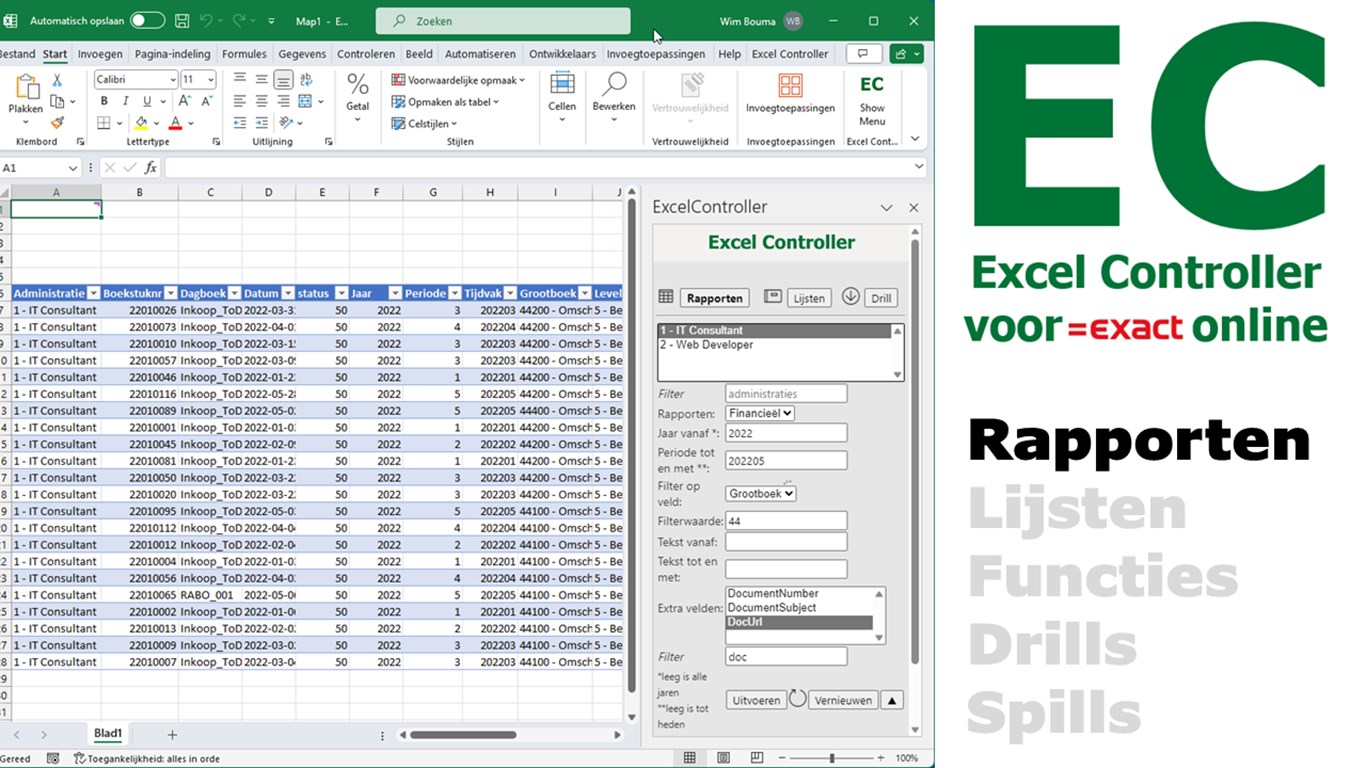Image resolution: width=1366 pixels, height=768 pixels.
Task: Decrease font size with the smaller A icon
Action: tap(207, 101)
